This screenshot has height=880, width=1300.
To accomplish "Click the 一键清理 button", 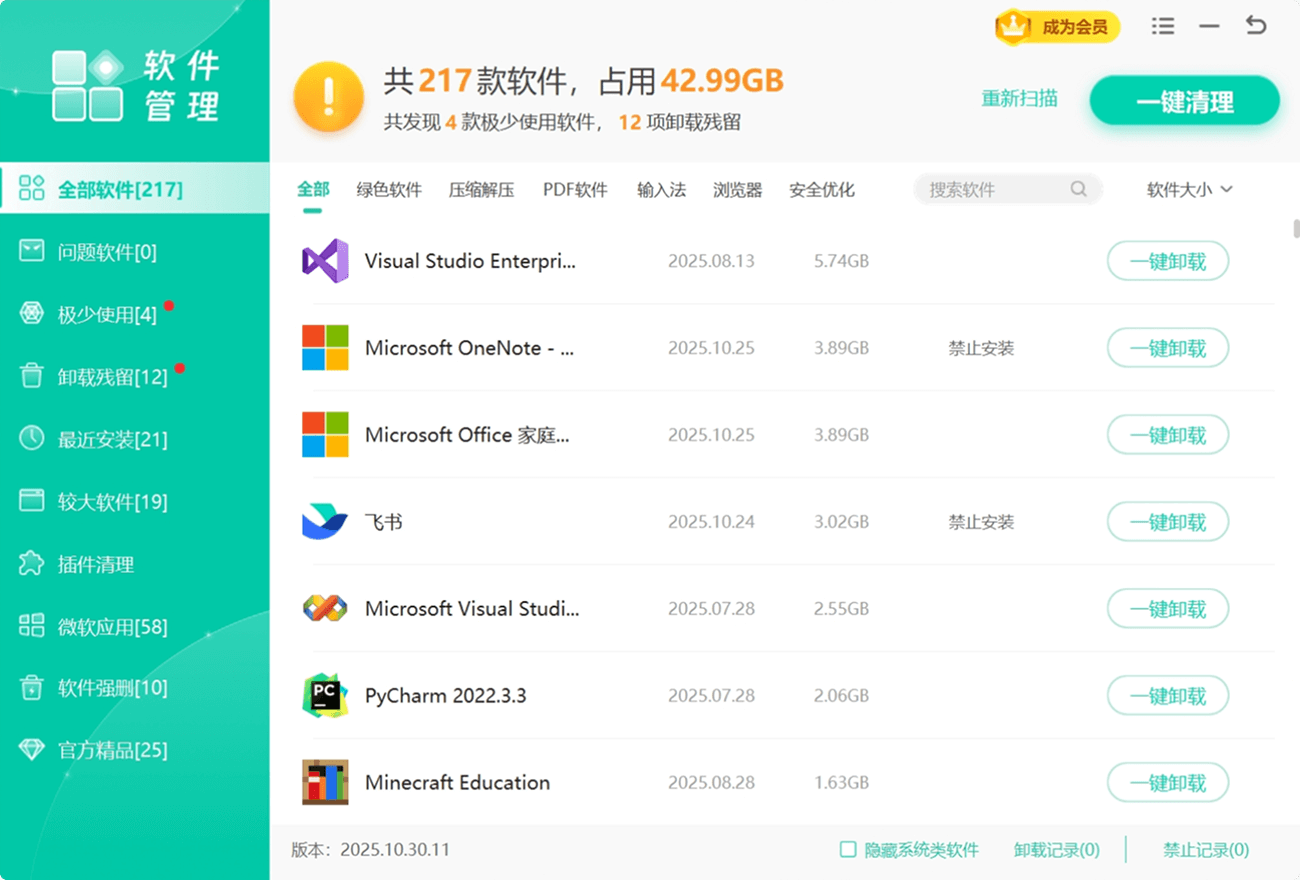I will 1184,102.
